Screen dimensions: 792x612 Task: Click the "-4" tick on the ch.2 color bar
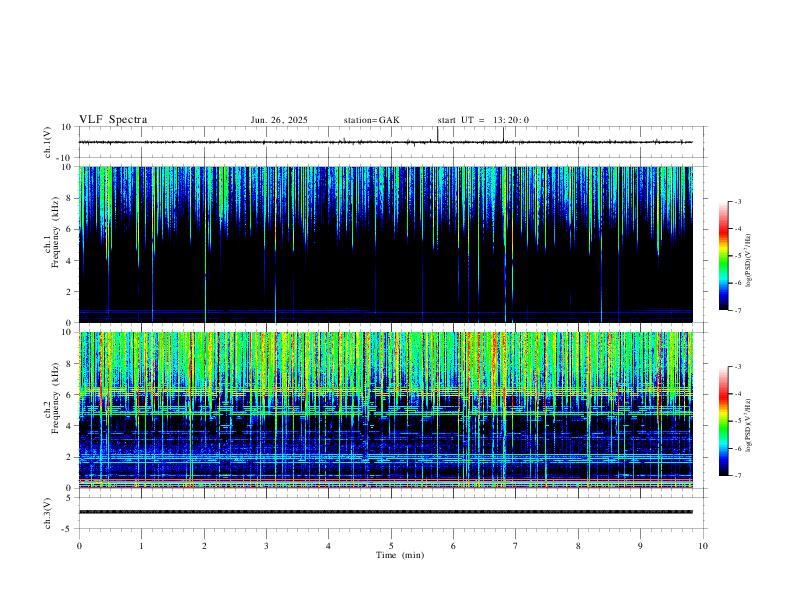click(737, 394)
